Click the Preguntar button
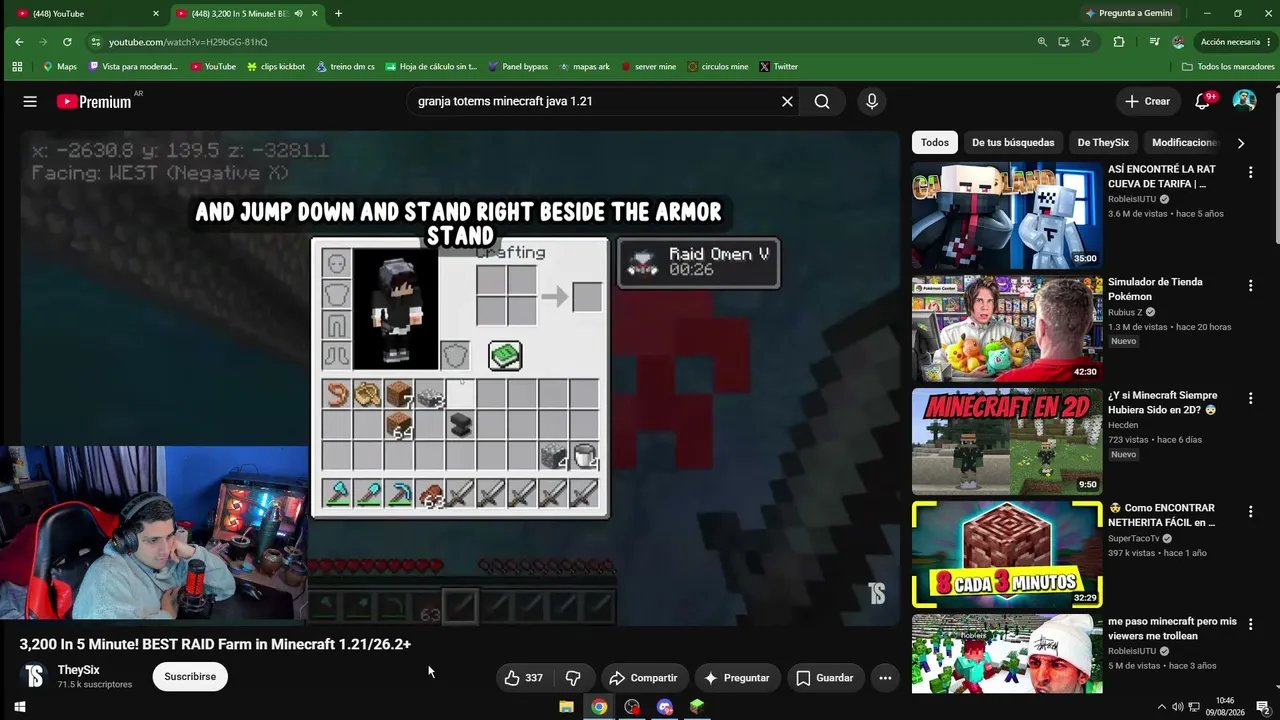This screenshot has width=1280, height=720. (737, 678)
